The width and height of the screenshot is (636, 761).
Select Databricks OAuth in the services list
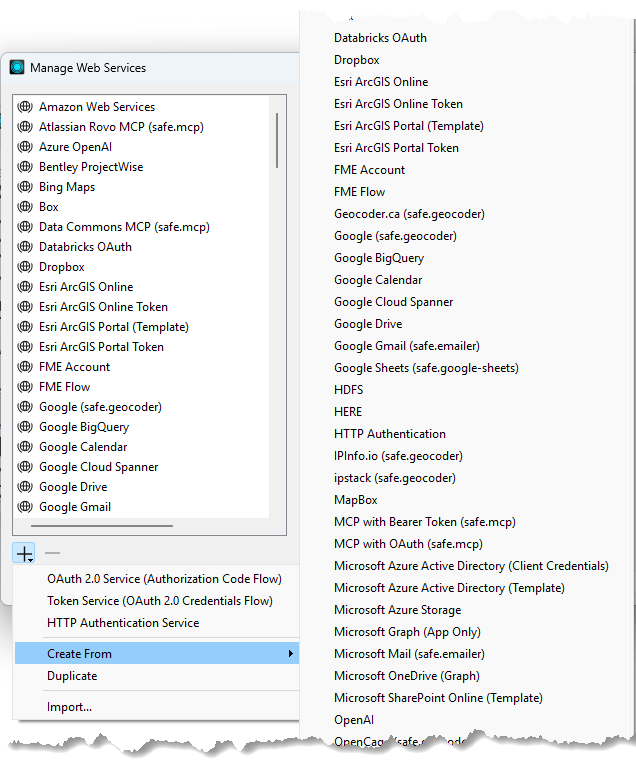point(85,247)
